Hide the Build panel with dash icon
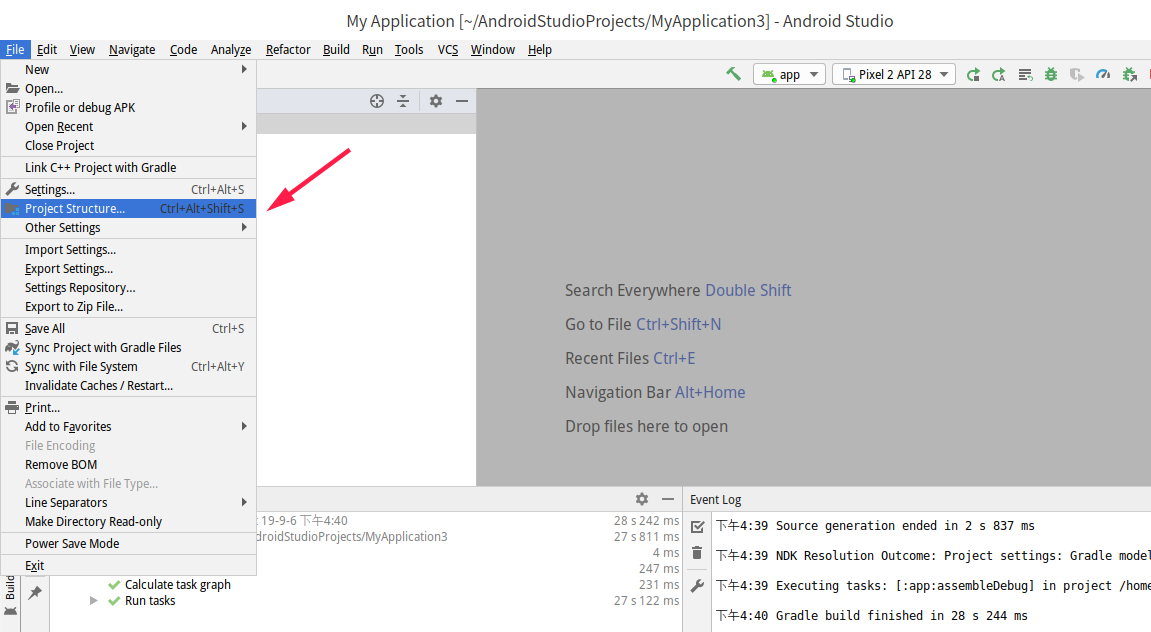Screen dimensions: 1151x632 tap(668, 499)
